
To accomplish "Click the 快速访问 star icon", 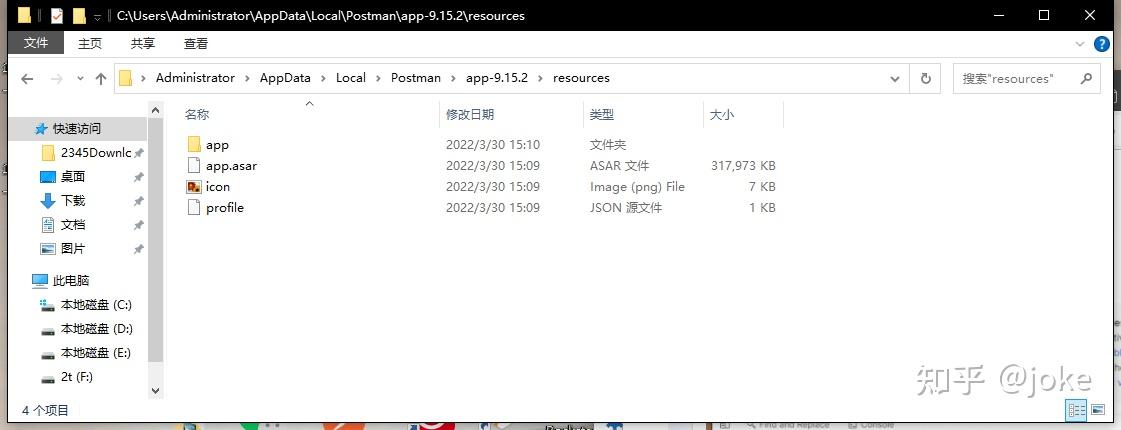I will tap(41, 129).
